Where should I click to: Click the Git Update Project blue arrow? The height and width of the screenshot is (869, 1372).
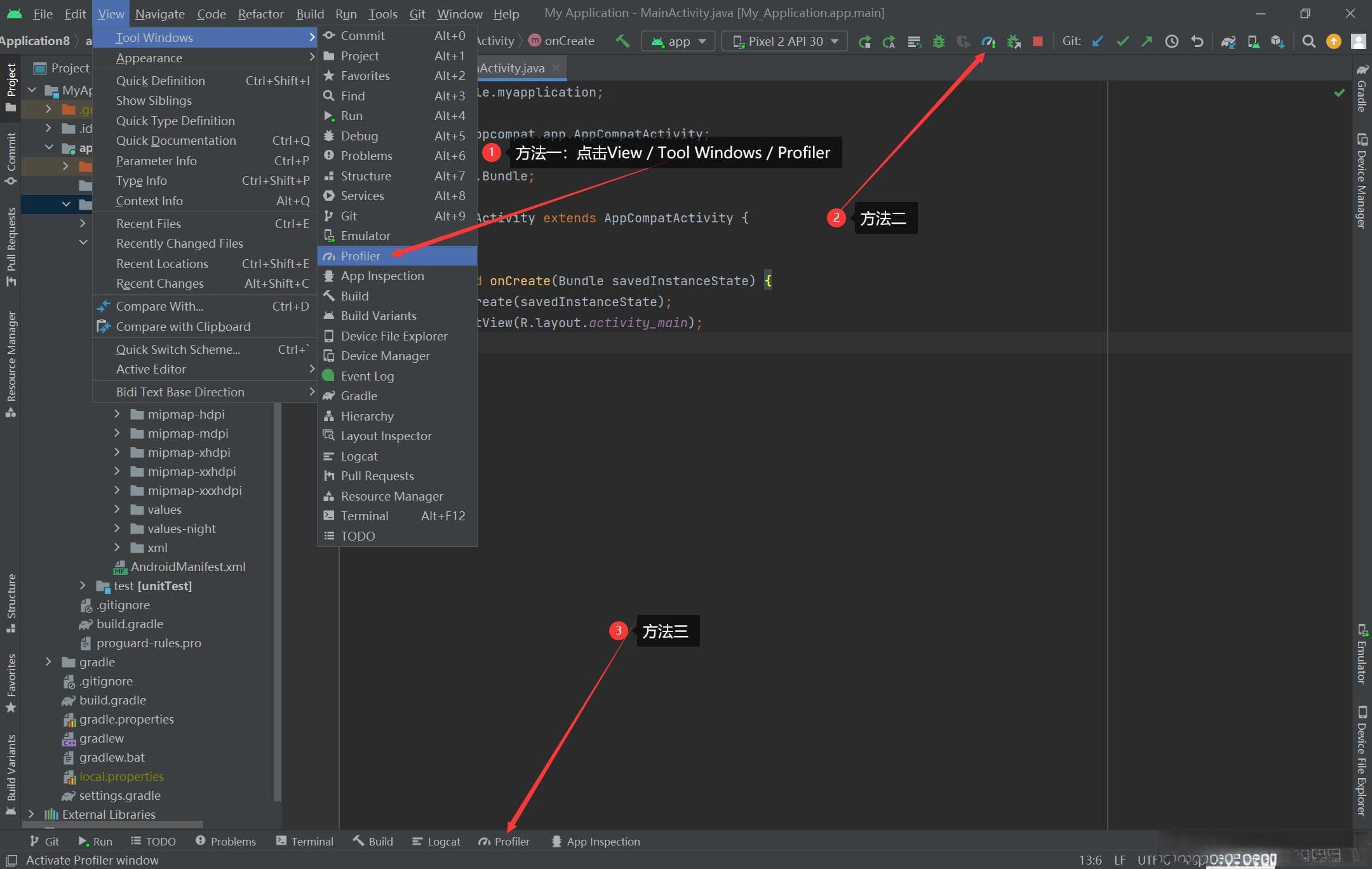[1098, 41]
